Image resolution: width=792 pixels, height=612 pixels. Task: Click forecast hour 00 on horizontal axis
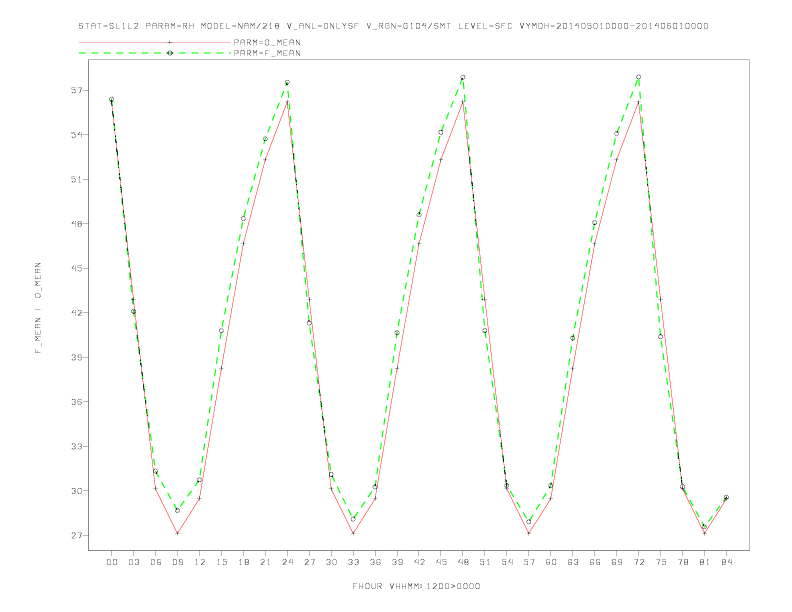click(x=112, y=562)
